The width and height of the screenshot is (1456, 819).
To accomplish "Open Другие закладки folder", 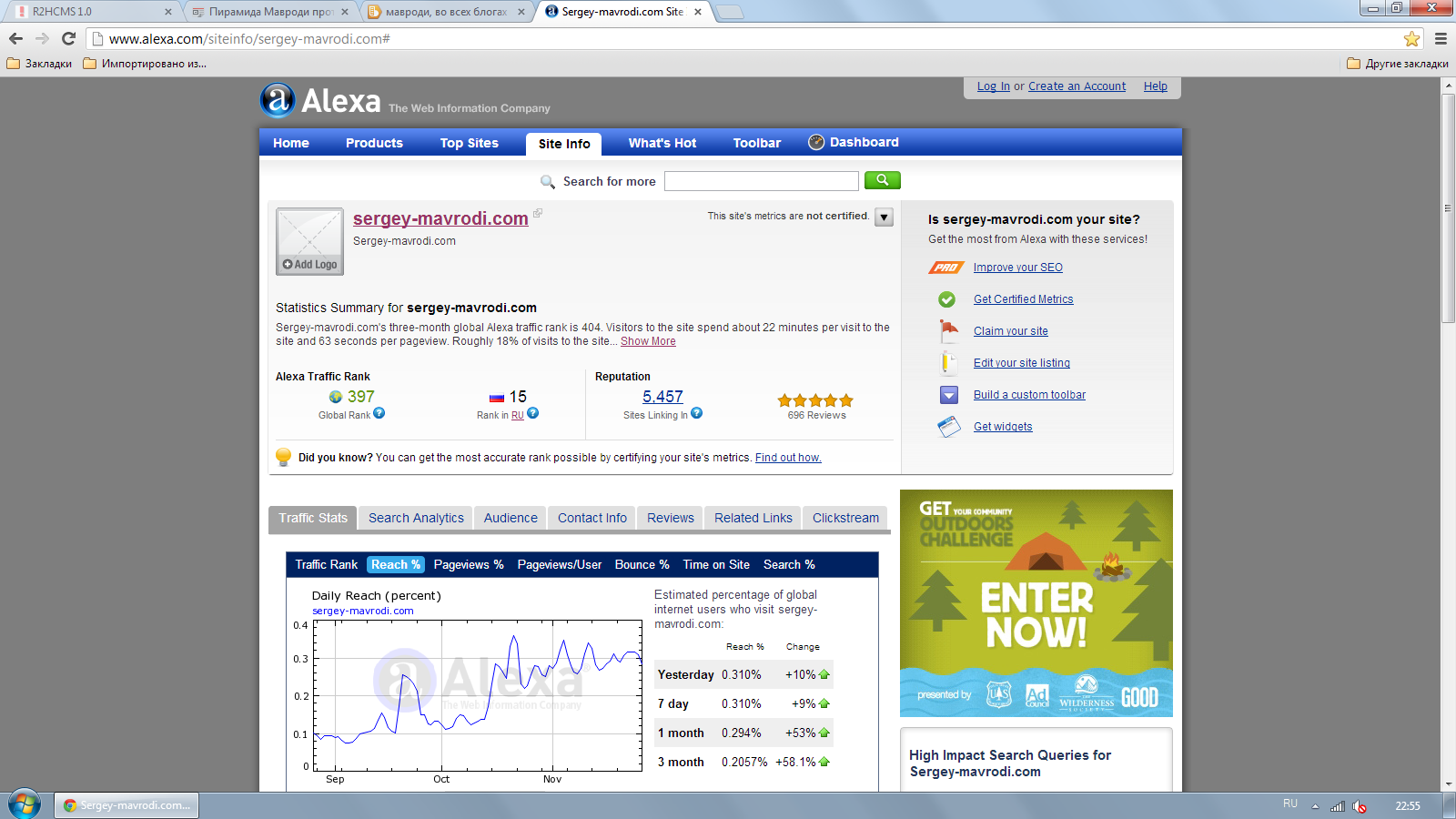I will tap(1398, 64).
